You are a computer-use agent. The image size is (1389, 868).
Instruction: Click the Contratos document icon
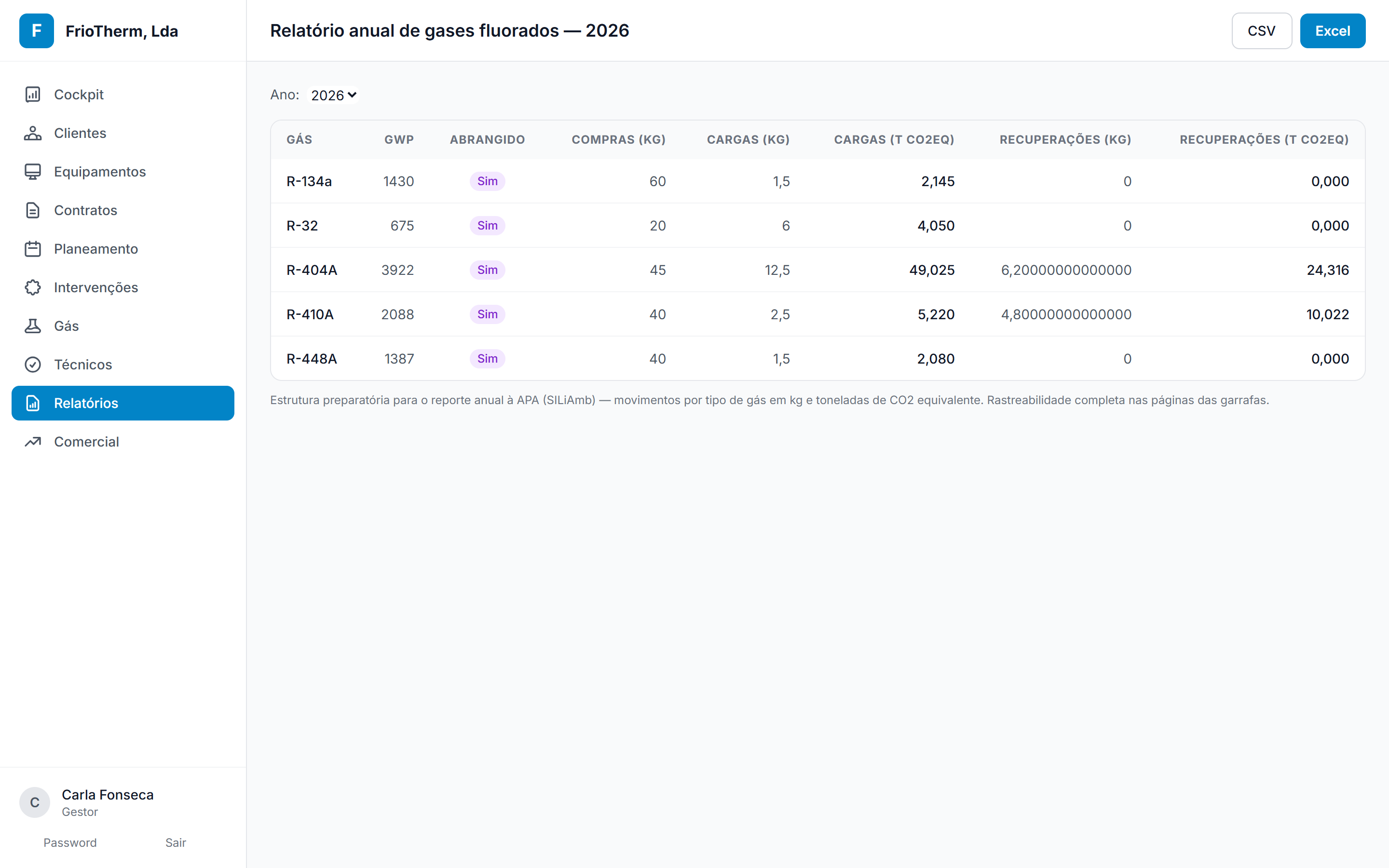point(33,210)
